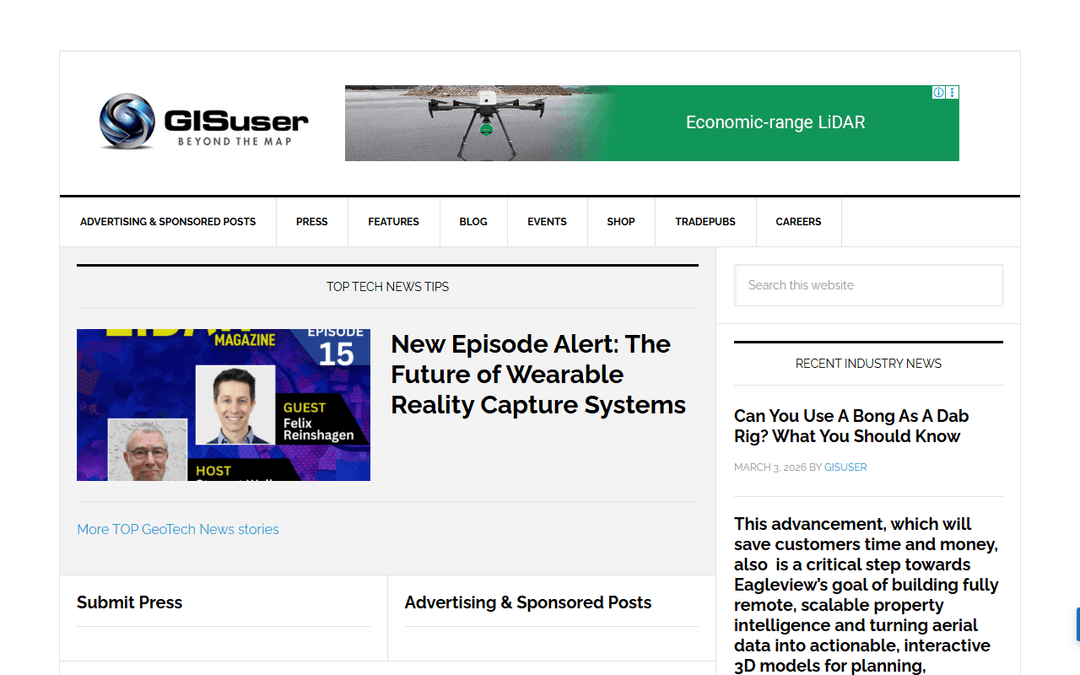The height and width of the screenshot is (675, 1080).
Task: Click the BEYOND THE MAP tagline
Action: click(235, 141)
